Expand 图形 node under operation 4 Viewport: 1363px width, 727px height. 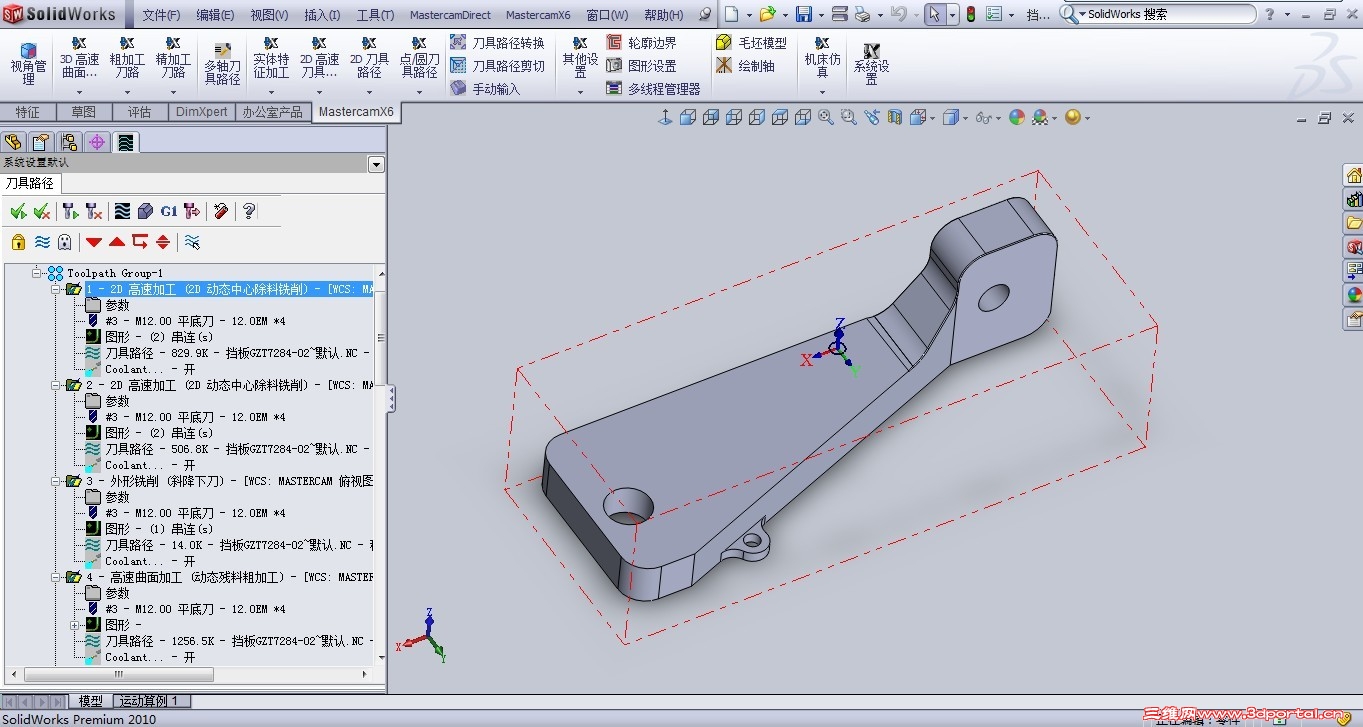click(x=75, y=625)
